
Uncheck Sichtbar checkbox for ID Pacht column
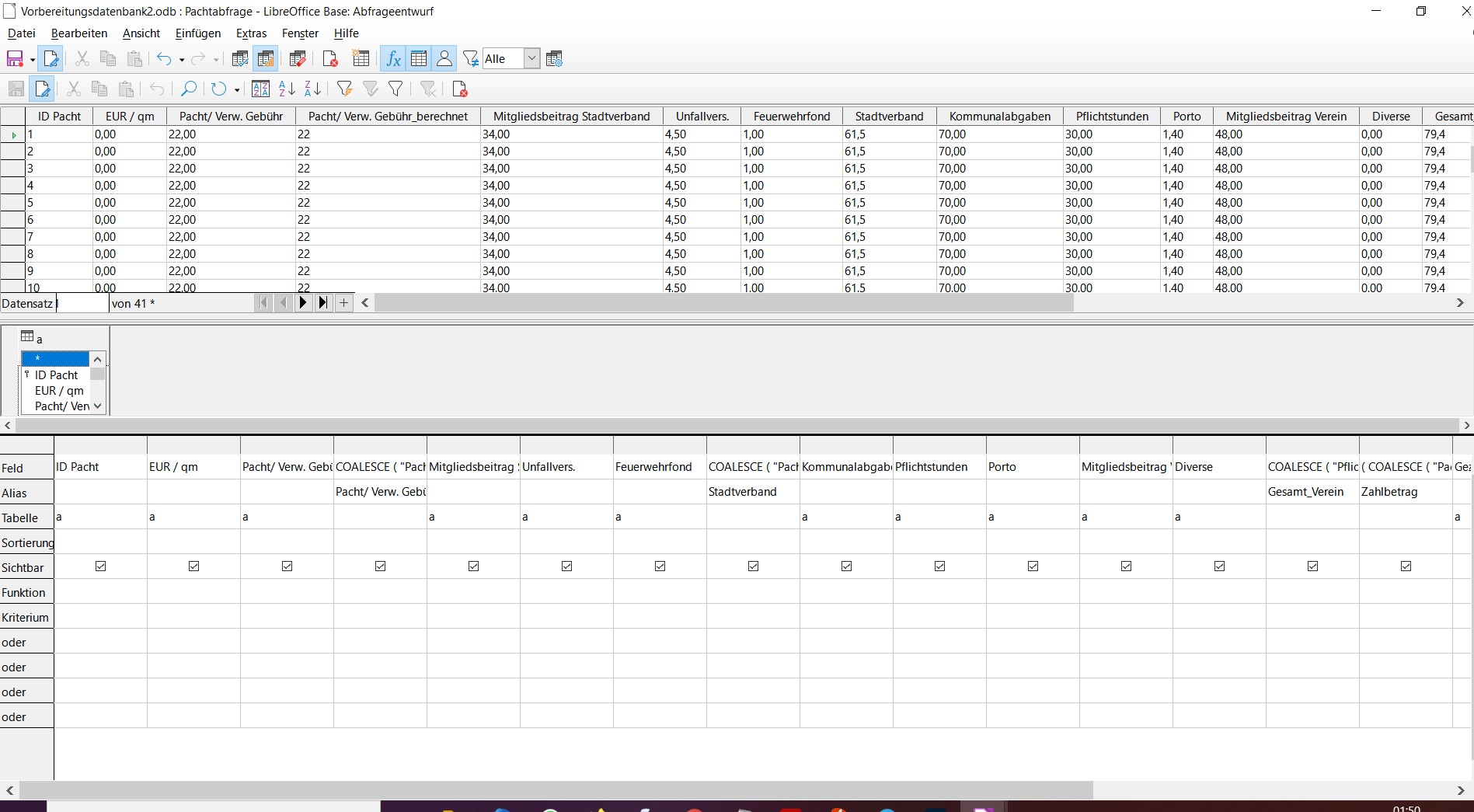coord(100,566)
